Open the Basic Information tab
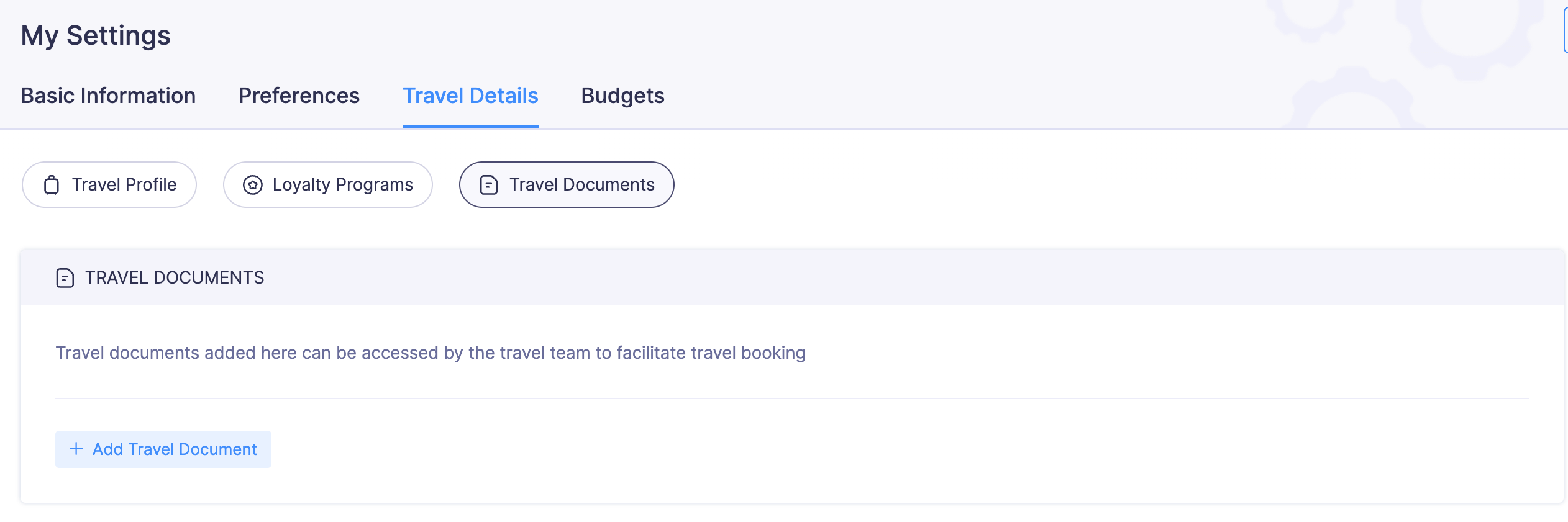Viewport: 1568px width, 522px height. pyautogui.click(x=108, y=96)
